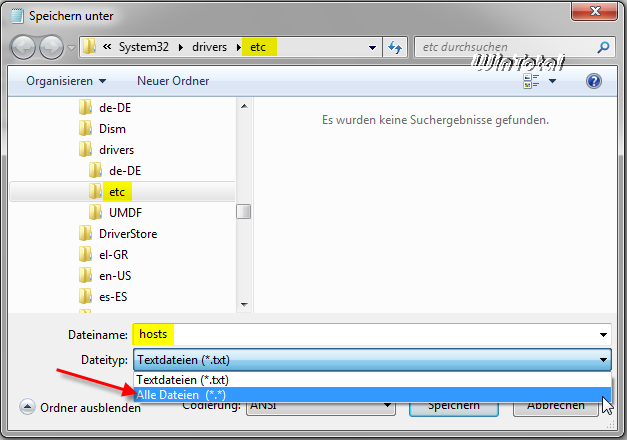Click the Dateityp combo box
The image size is (627, 440).
[372, 360]
